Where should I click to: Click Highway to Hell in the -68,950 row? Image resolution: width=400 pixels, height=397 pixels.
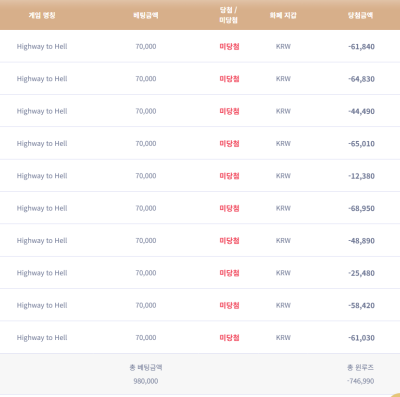click(42, 208)
